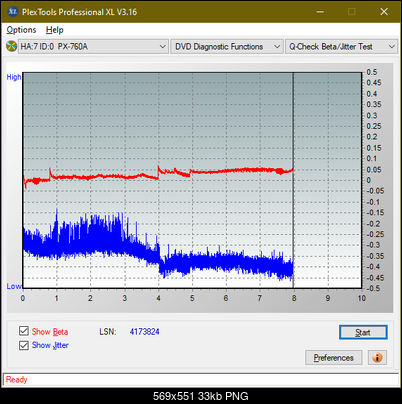Open the Q-Check Beta/Jitter Test dropdown
The width and height of the screenshot is (402, 404).
(x=341, y=47)
